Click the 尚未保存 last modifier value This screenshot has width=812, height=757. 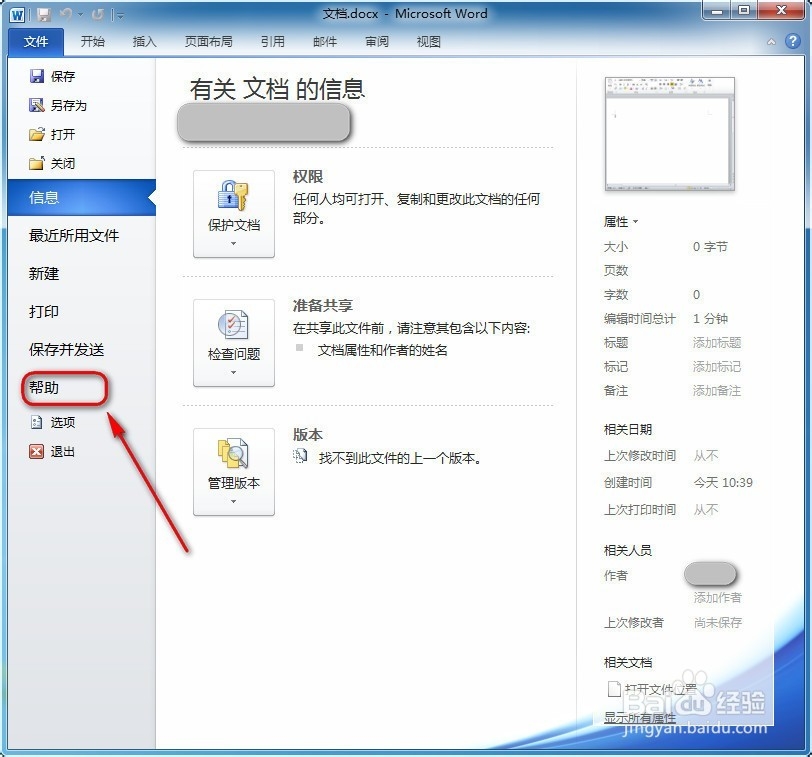pyautogui.click(x=718, y=622)
